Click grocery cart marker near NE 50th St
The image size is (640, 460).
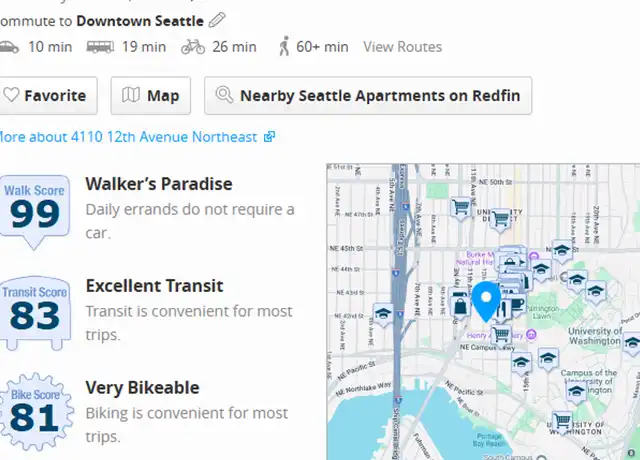click(461, 209)
